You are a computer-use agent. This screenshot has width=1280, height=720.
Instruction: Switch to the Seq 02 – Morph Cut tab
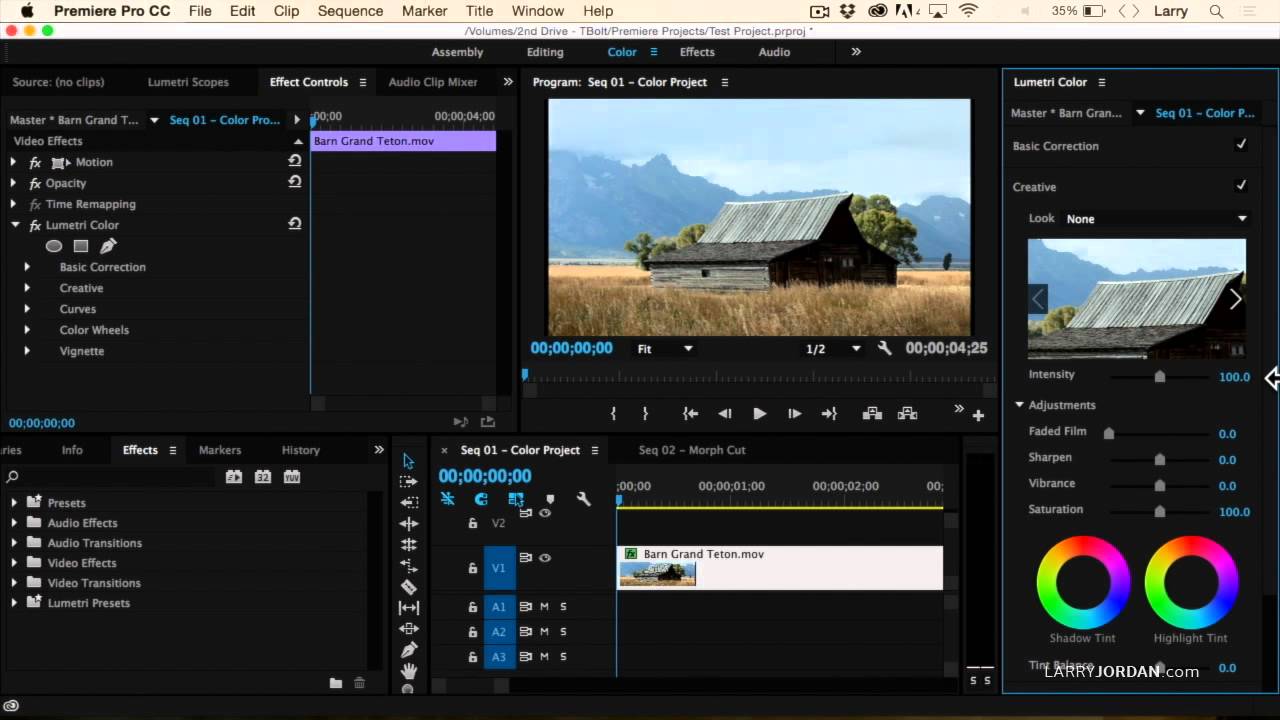coord(692,450)
